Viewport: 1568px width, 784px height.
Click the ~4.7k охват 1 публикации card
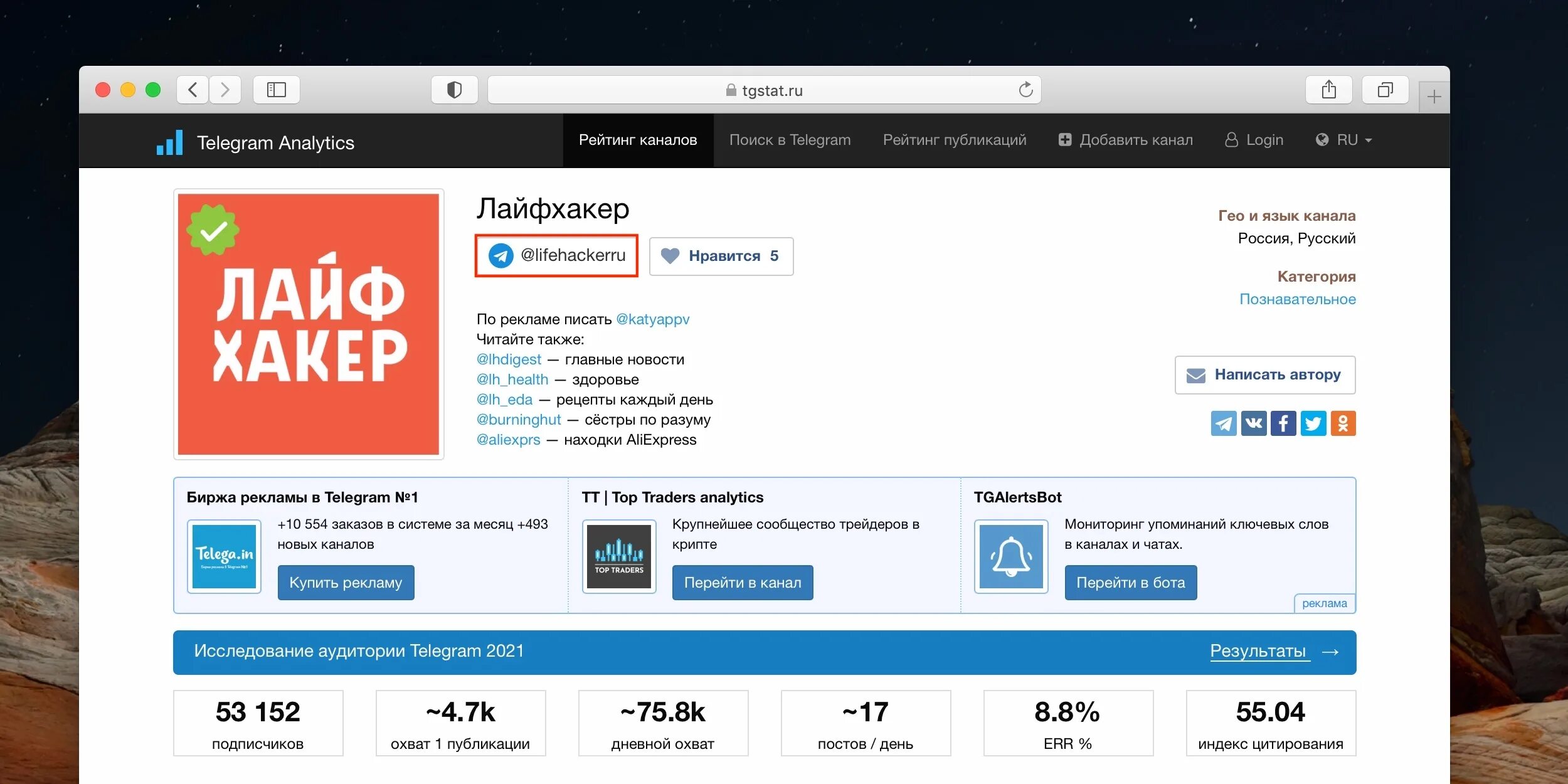460,723
